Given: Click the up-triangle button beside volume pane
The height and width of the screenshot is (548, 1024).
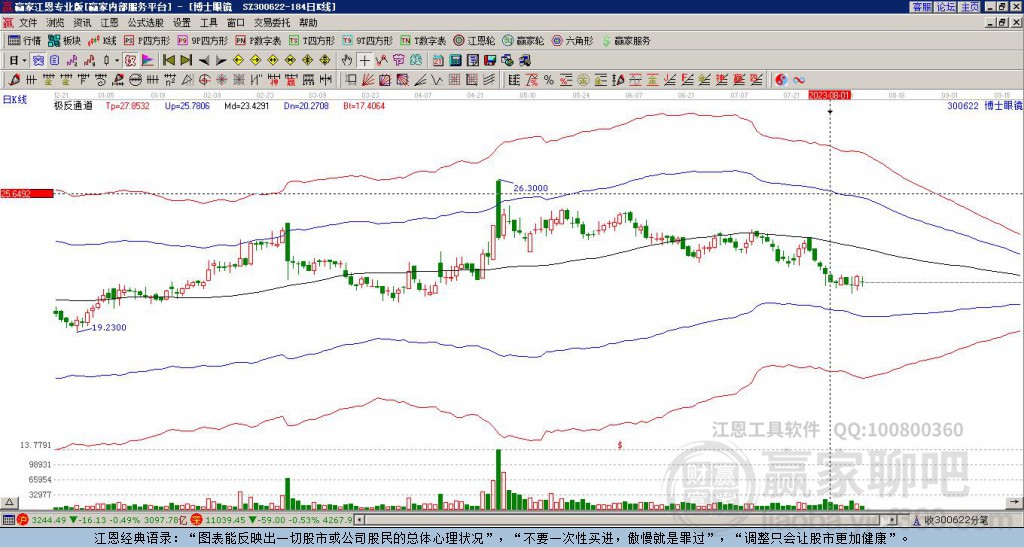Looking at the screenshot, I should point(9,502).
